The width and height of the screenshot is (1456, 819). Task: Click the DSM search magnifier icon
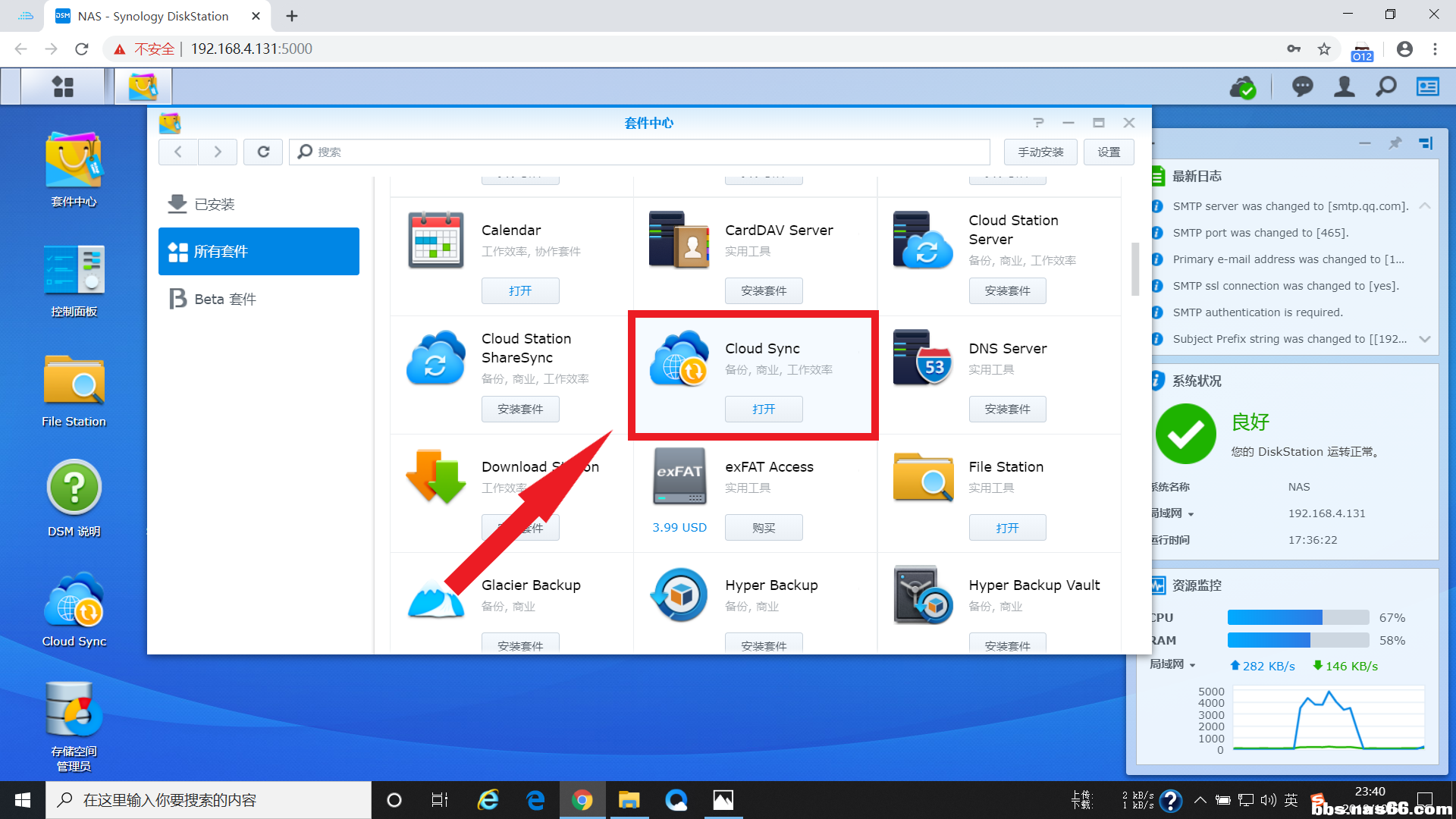tap(1385, 87)
